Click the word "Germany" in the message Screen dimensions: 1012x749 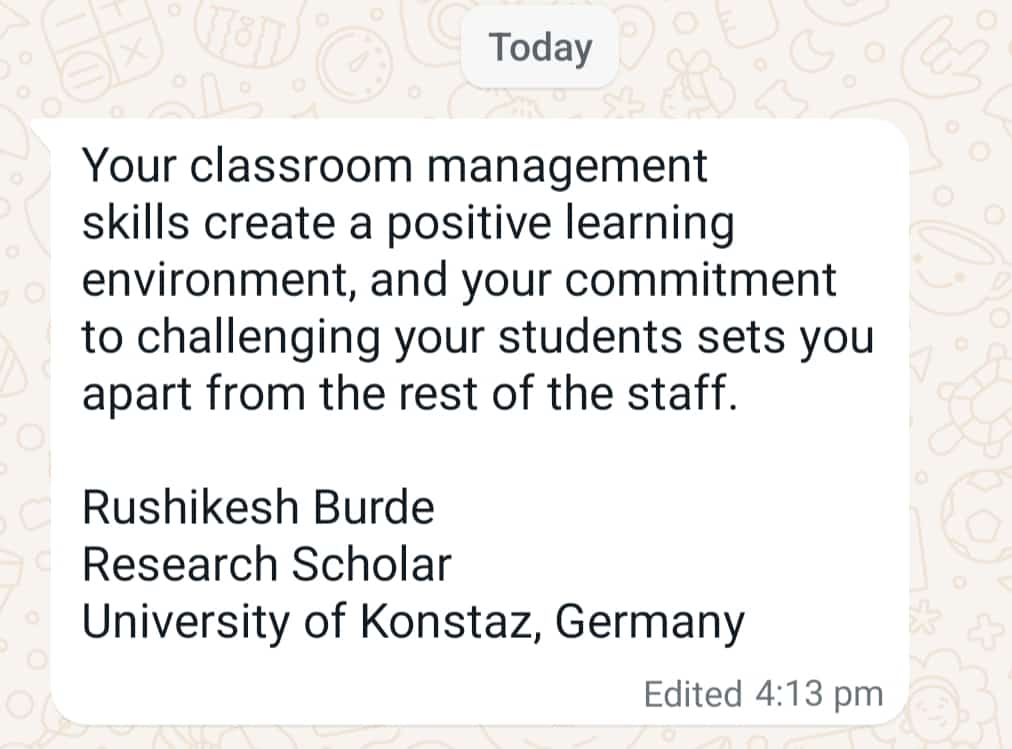point(649,623)
